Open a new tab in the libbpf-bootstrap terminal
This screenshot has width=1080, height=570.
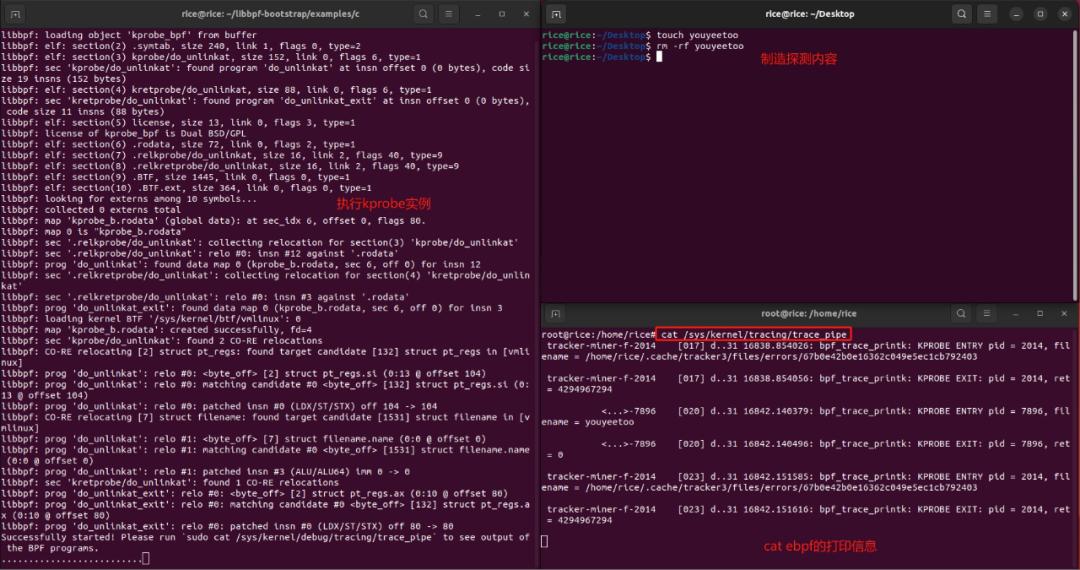[16, 14]
